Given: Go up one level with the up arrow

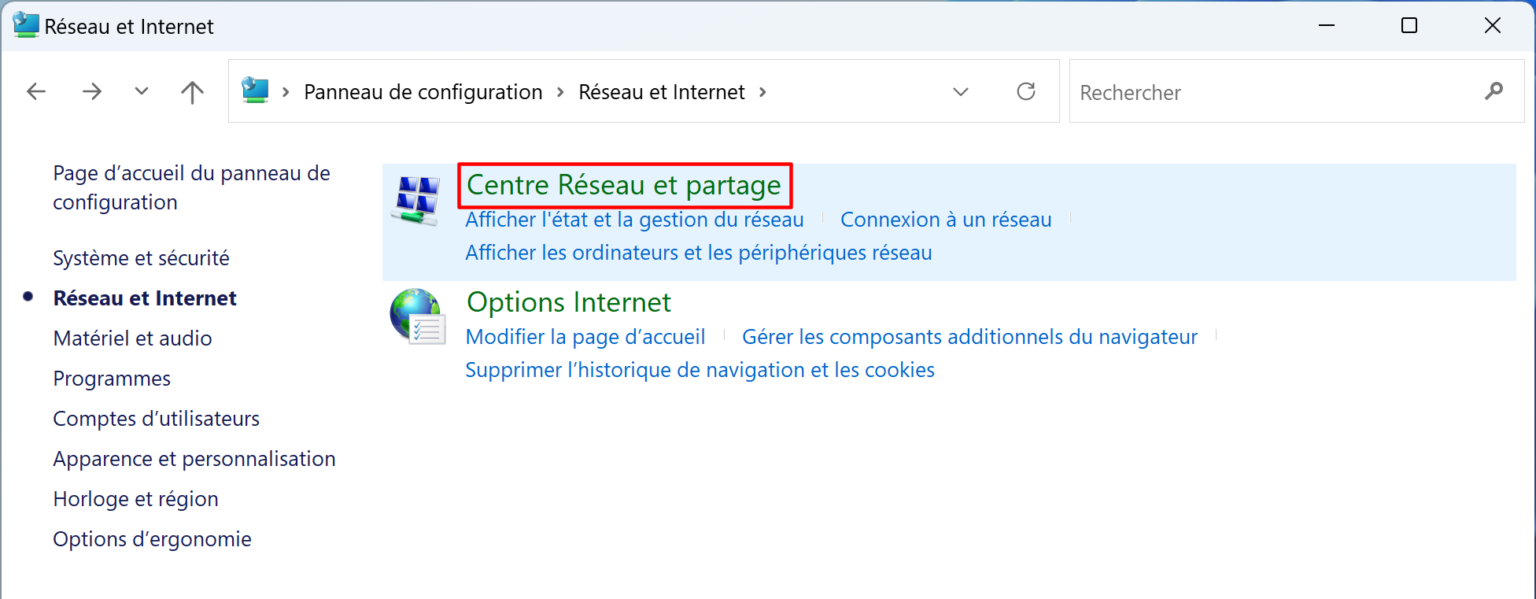Looking at the screenshot, I should tap(191, 91).
